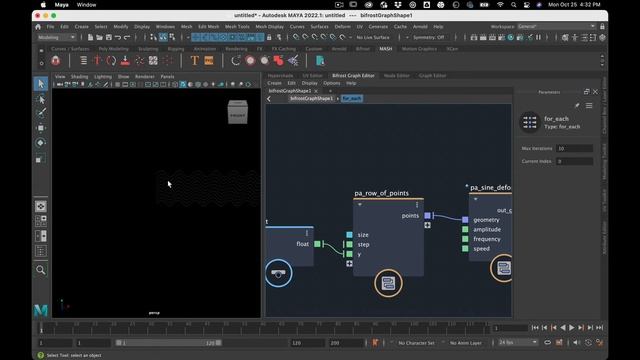Open the viewport Shading menu
640x360 pixels.
tap(79, 76)
